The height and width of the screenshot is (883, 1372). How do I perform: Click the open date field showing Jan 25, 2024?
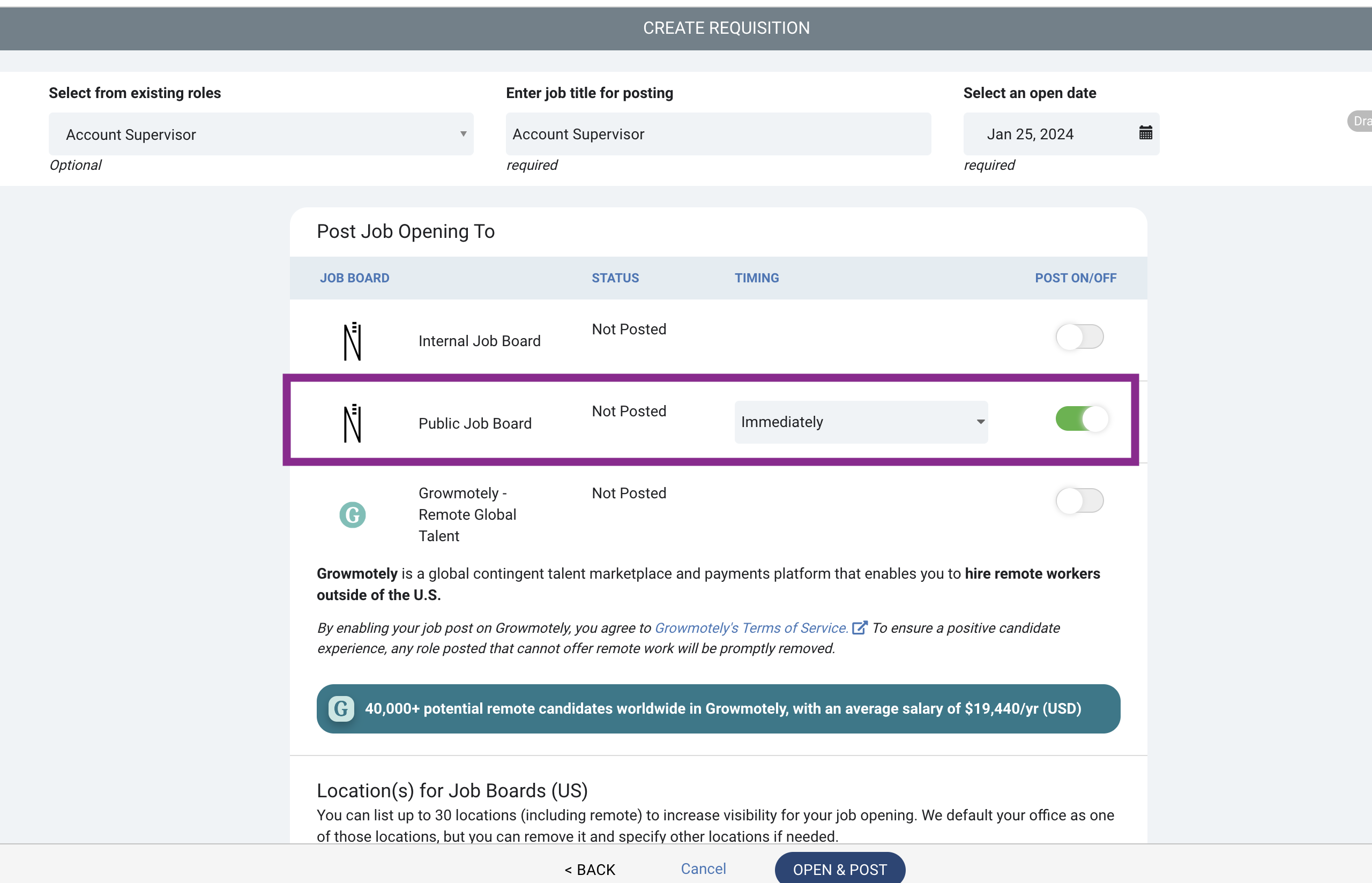point(1061,134)
